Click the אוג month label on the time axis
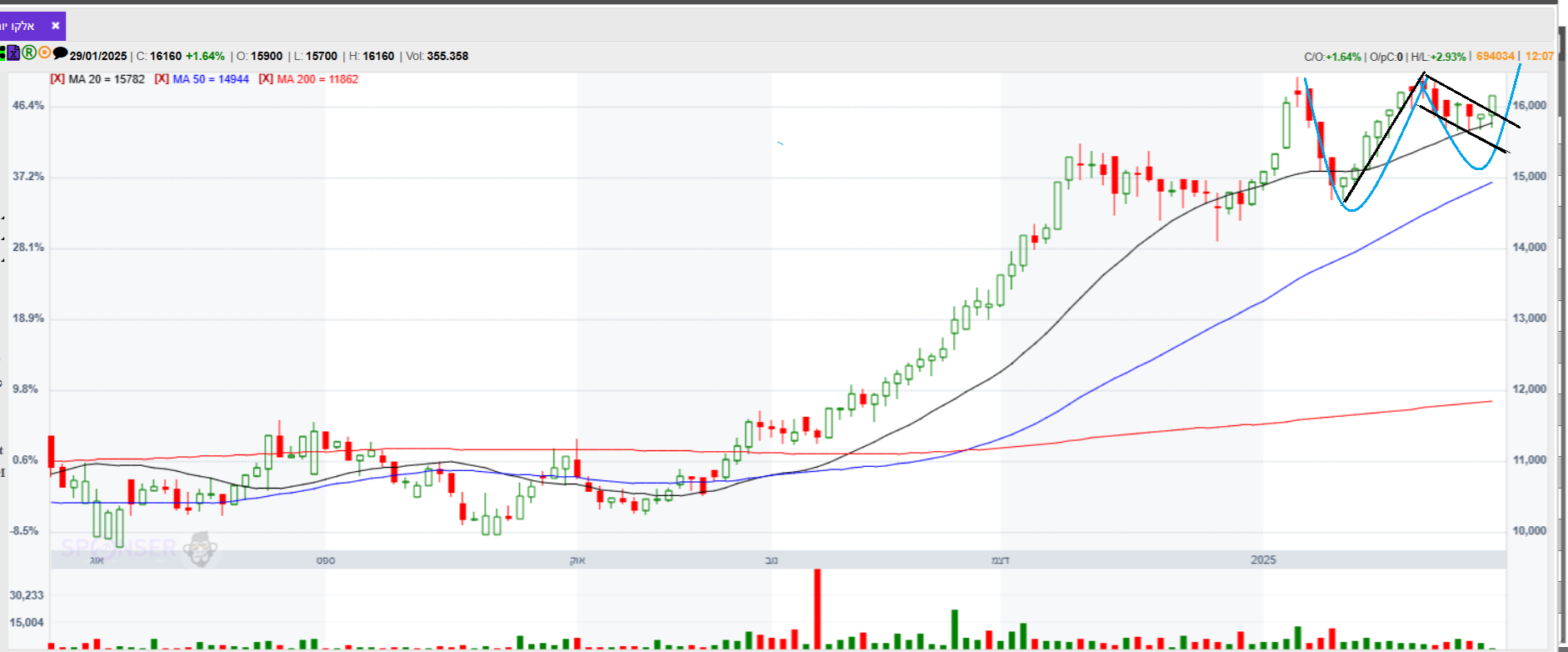The width and height of the screenshot is (1568, 652). 97,560
